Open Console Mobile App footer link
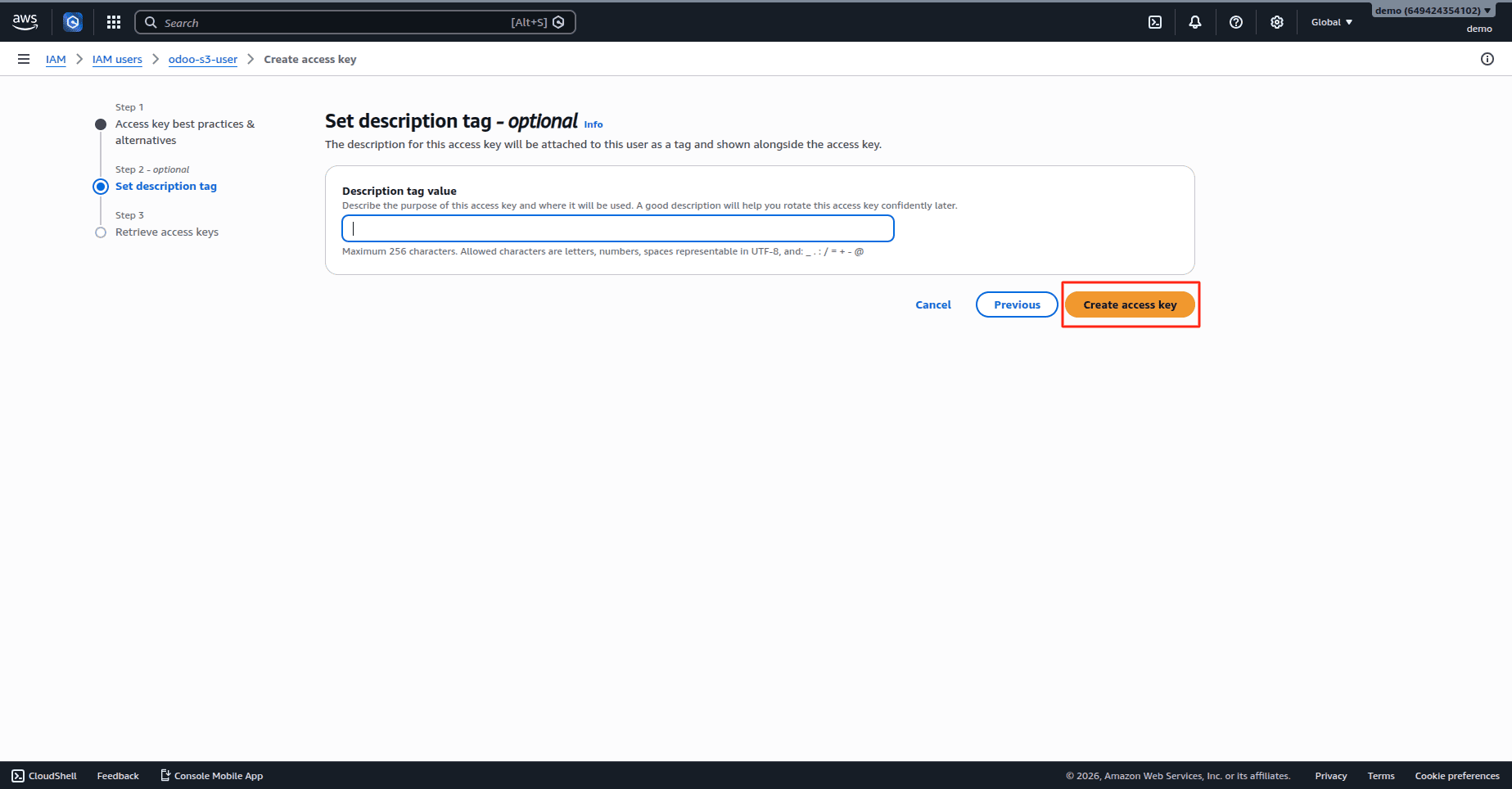The height and width of the screenshot is (789, 1512). pos(211,776)
